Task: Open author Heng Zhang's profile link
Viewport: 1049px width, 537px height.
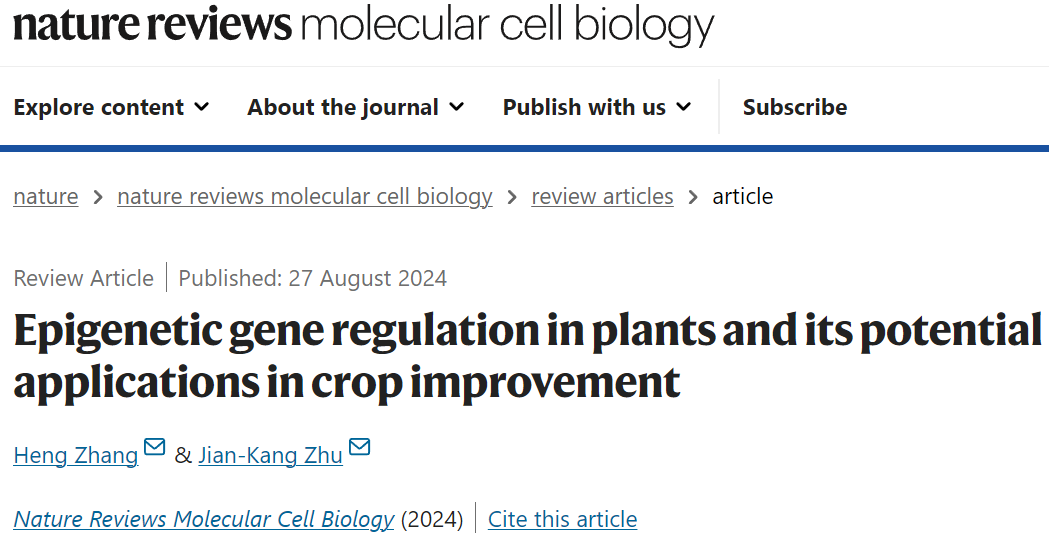Action: [76, 456]
